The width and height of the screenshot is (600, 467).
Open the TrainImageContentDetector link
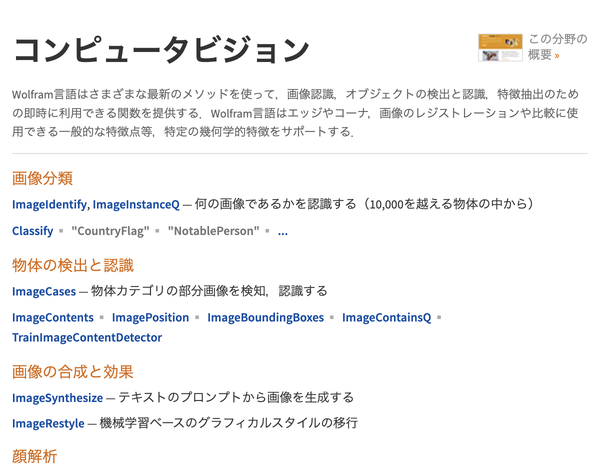(x=87, y=337)
